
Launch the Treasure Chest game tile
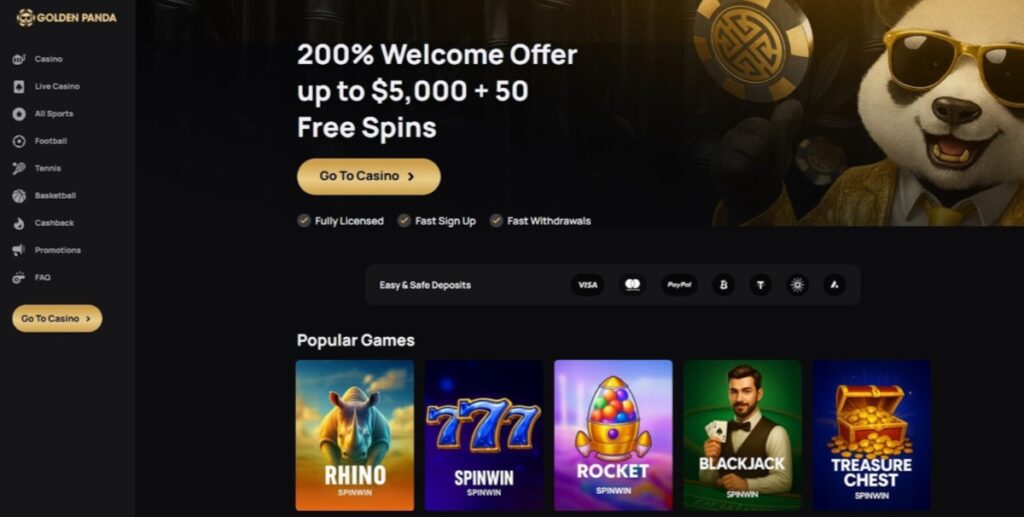tap(871, 435)
